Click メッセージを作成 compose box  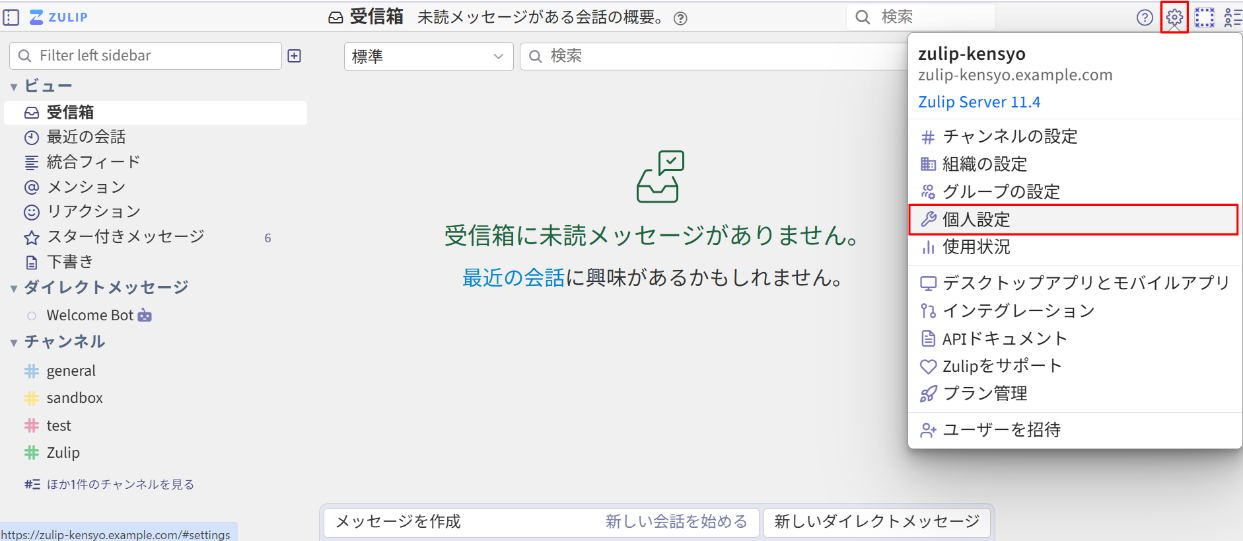click(541, 522)
